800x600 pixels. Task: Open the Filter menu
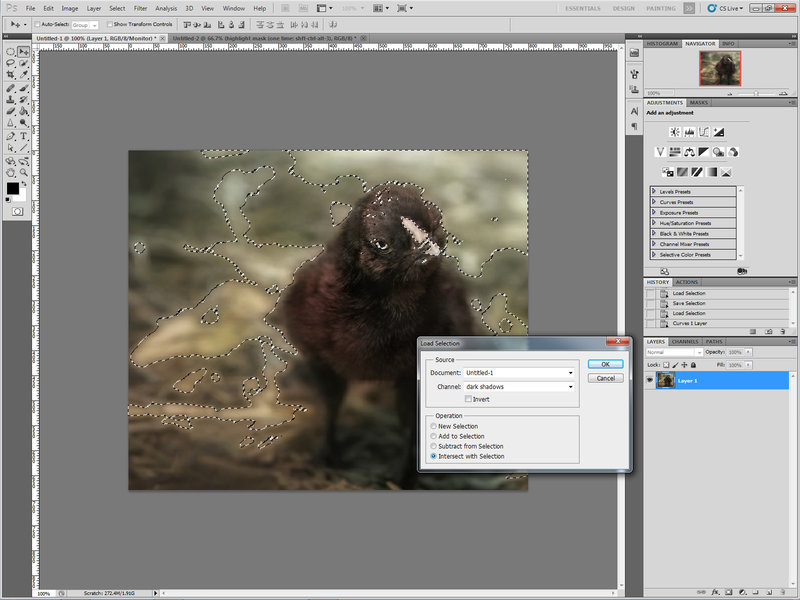140,8
